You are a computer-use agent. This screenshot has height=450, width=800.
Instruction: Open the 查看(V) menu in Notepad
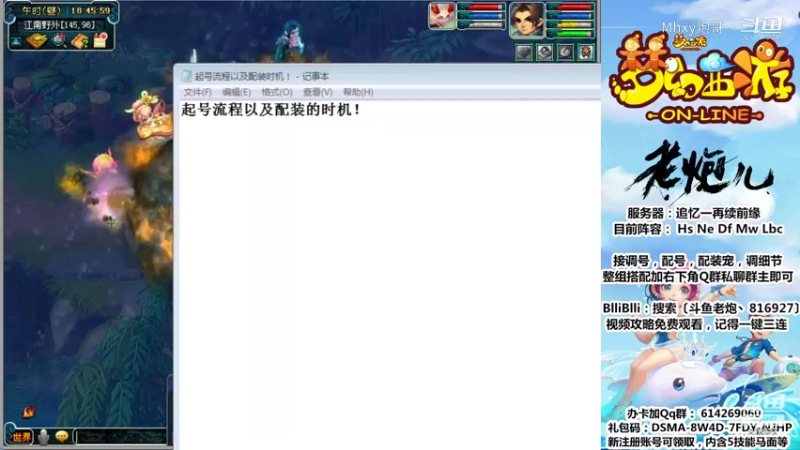pyautogui.click(x=317, y=92)
